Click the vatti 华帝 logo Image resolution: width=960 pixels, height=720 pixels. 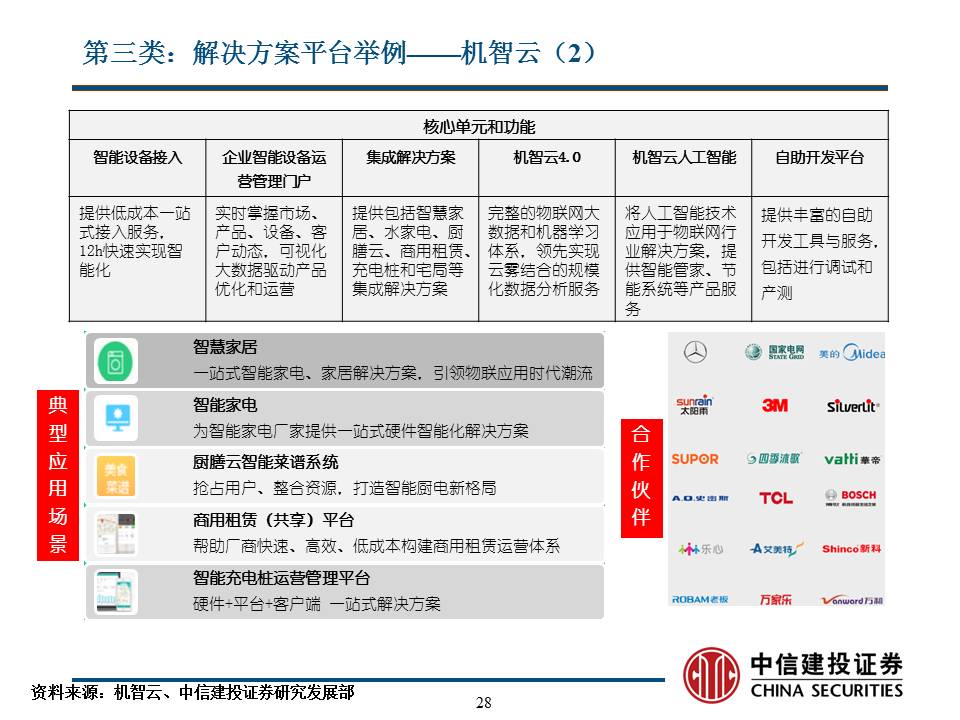coord(852,461)
